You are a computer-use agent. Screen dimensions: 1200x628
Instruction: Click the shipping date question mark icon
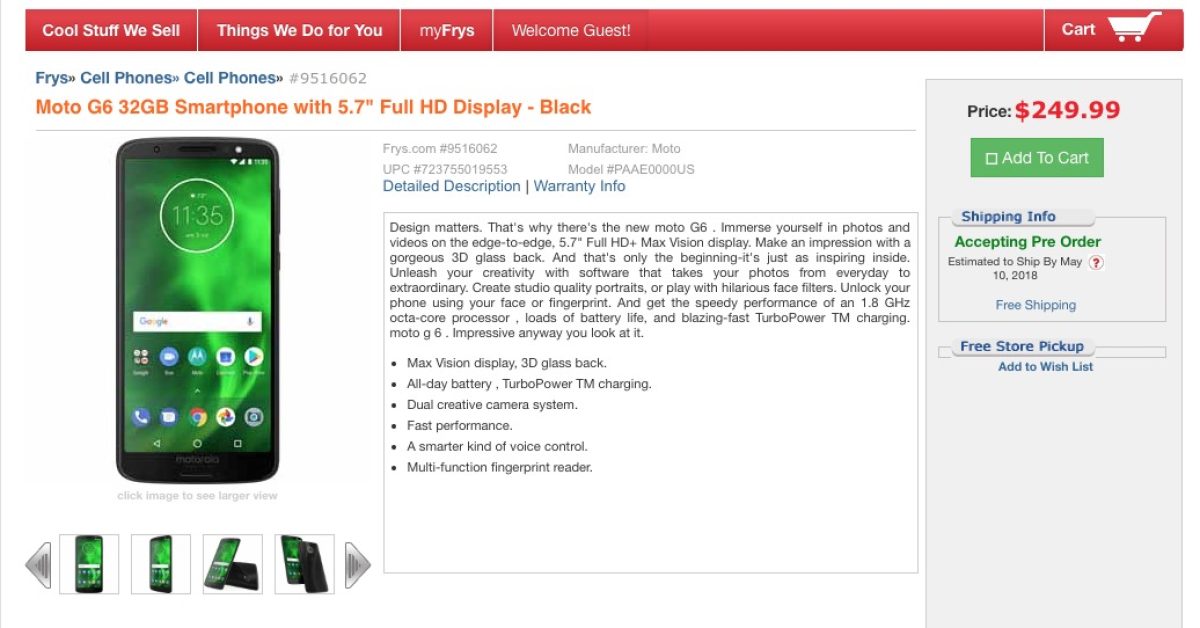[1096, 263]
